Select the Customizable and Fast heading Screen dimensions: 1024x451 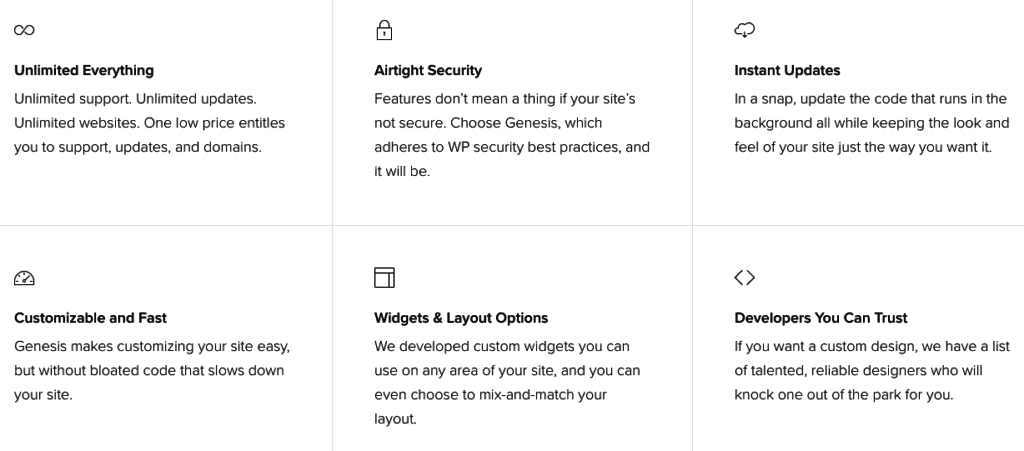click(x=90, y=318)
